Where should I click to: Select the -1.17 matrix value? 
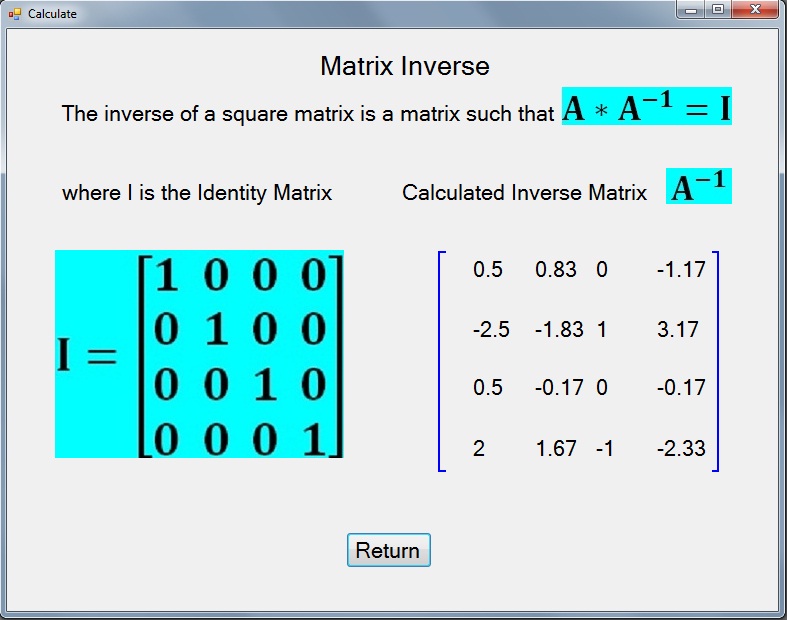681,270
